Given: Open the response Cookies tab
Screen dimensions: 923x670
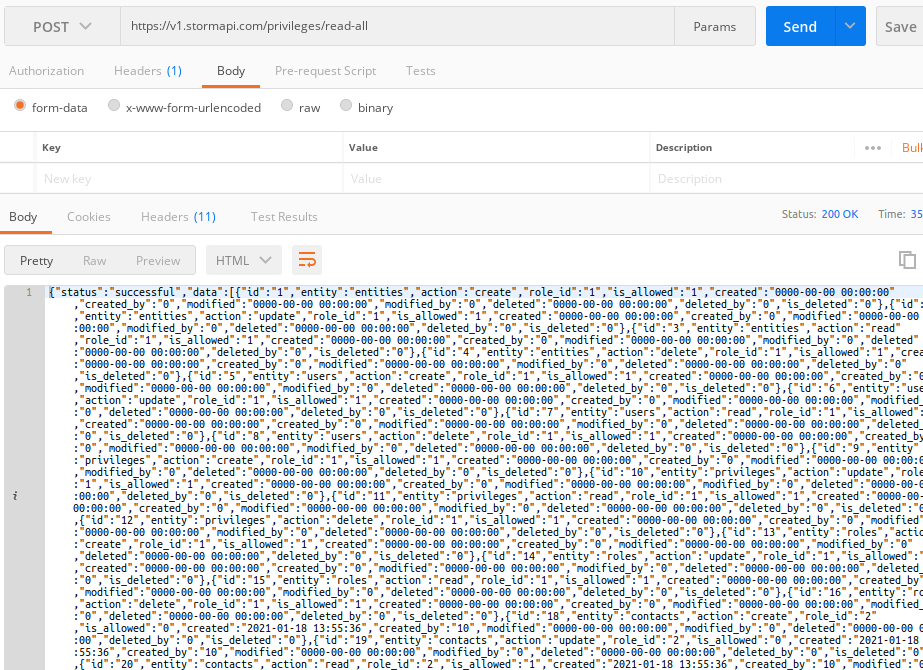Looking at the screenshot, I should point(89,217).
